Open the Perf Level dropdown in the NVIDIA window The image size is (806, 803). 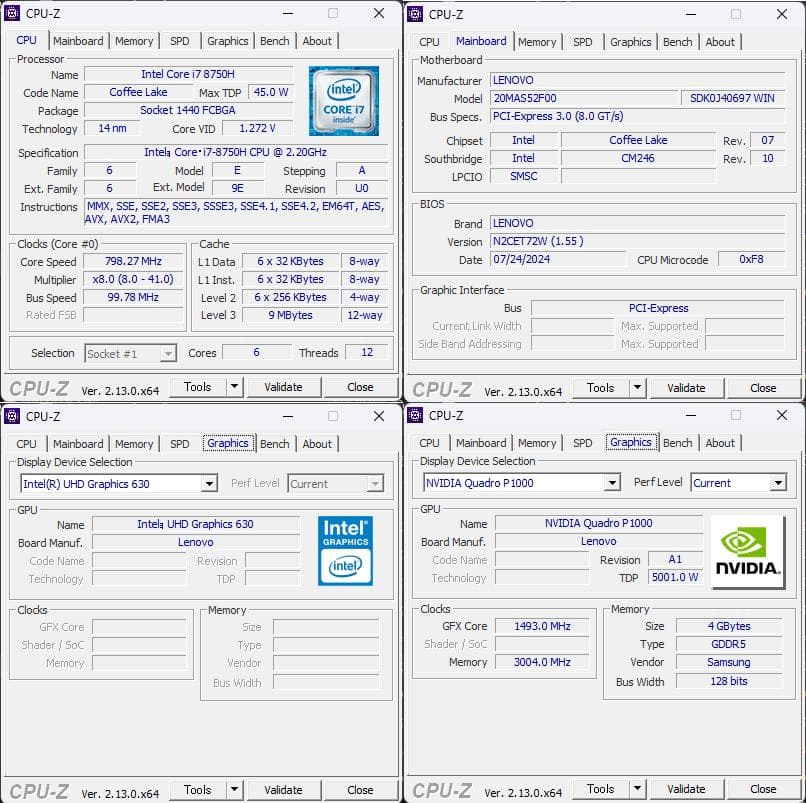pos(778,483)
